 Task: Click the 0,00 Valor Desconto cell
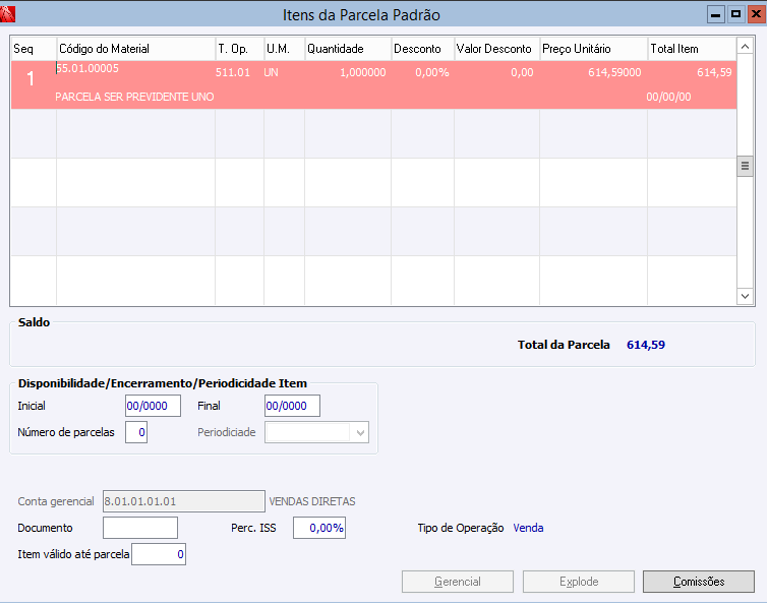522,72
